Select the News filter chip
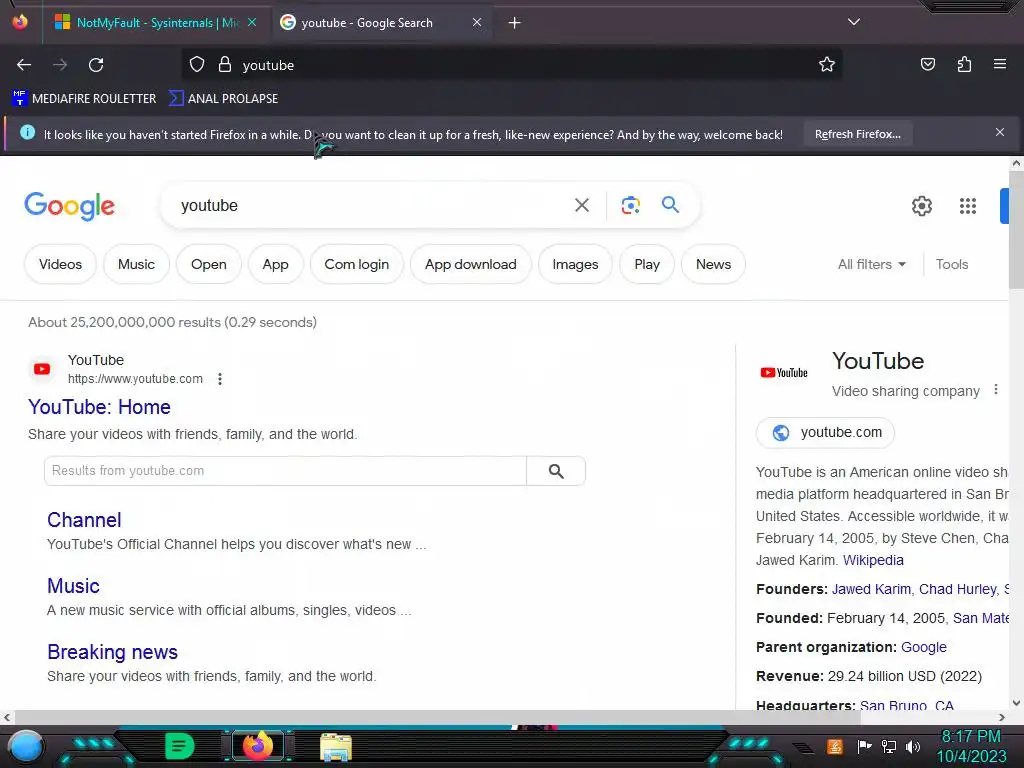Image resolution: width=1024 pixels, height=768 pixels. coord(713,264)
